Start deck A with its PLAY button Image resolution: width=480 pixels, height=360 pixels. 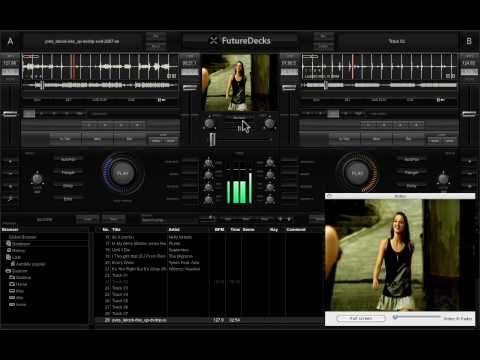pyautogui.click(x=123, y=173)
